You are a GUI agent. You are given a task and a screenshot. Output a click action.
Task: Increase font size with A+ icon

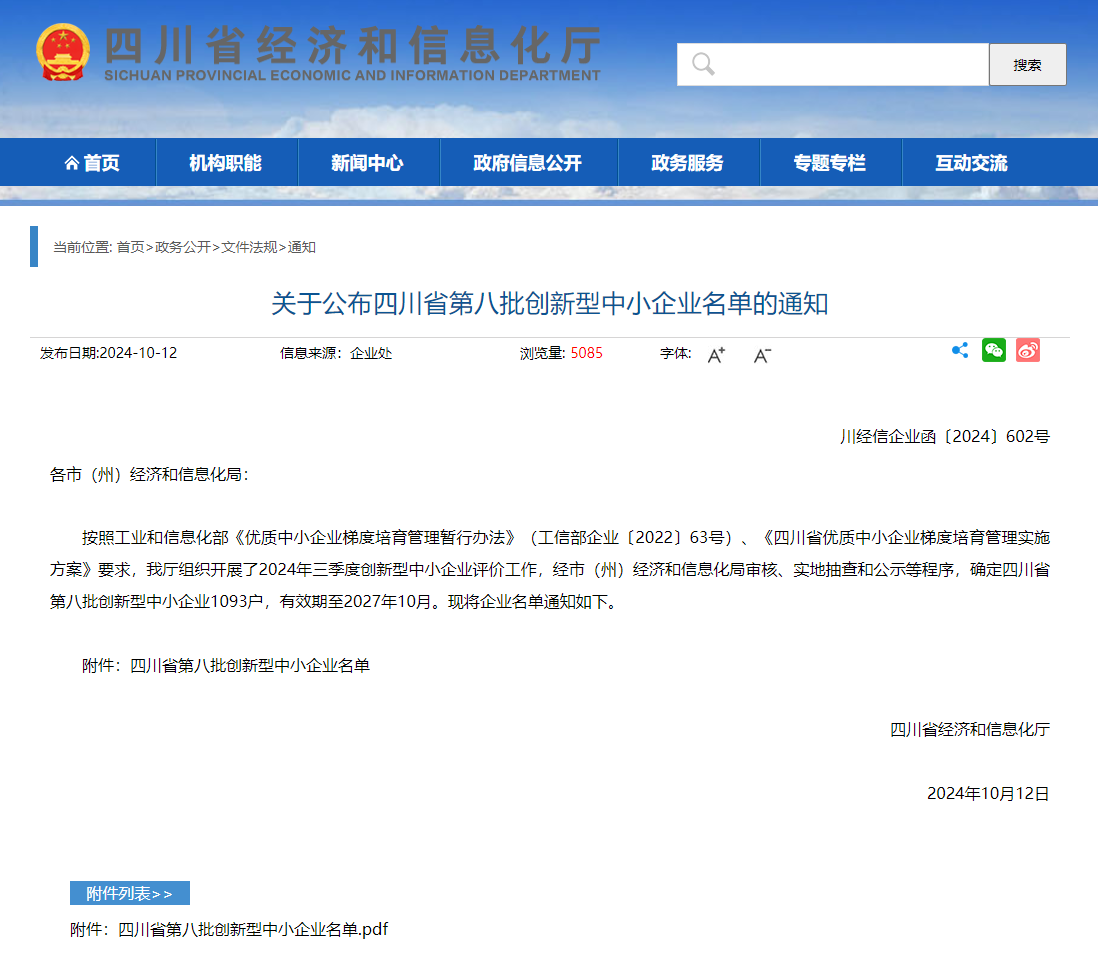pyautogui.click(x=716, y=354)
